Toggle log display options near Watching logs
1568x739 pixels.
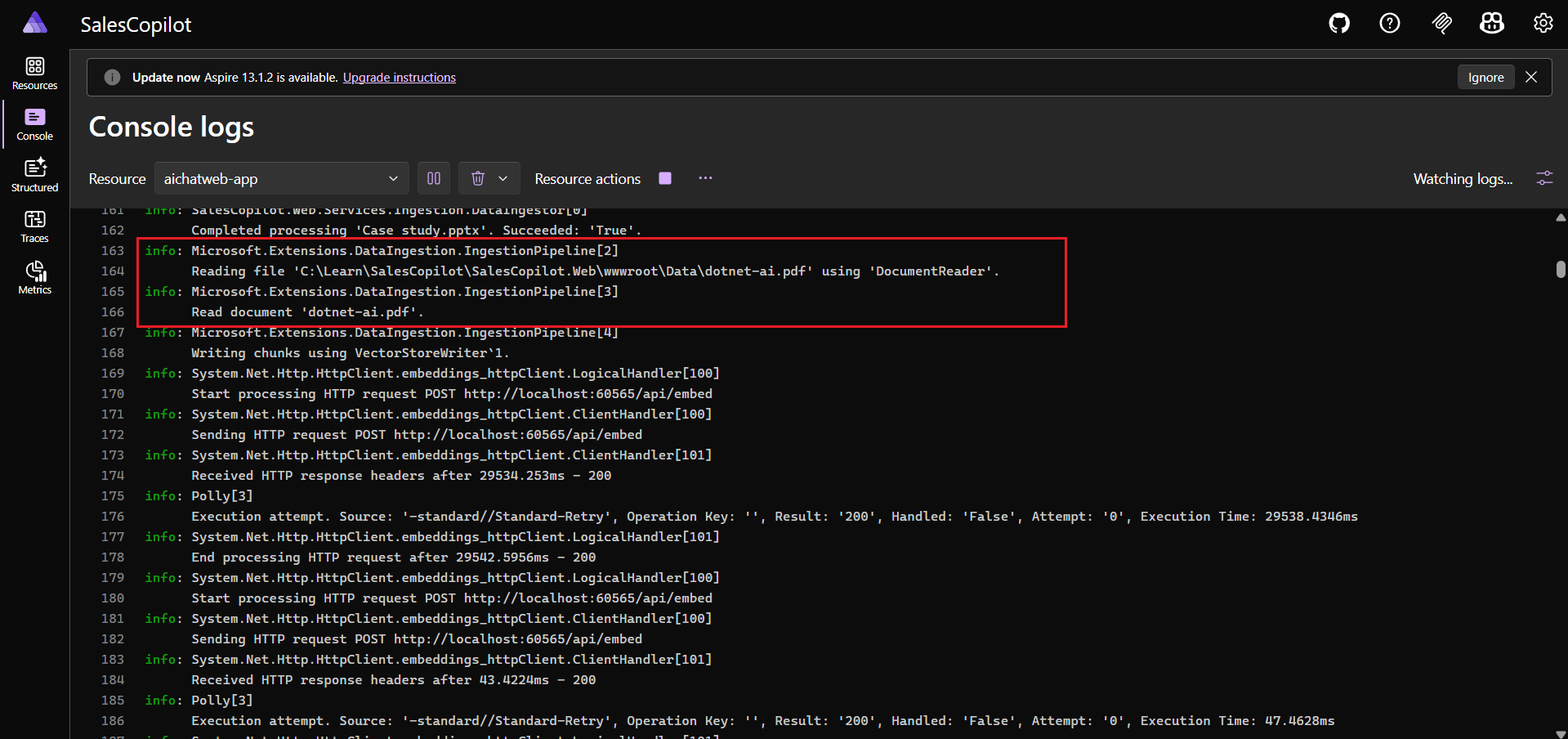click(x=1544, y=178)
